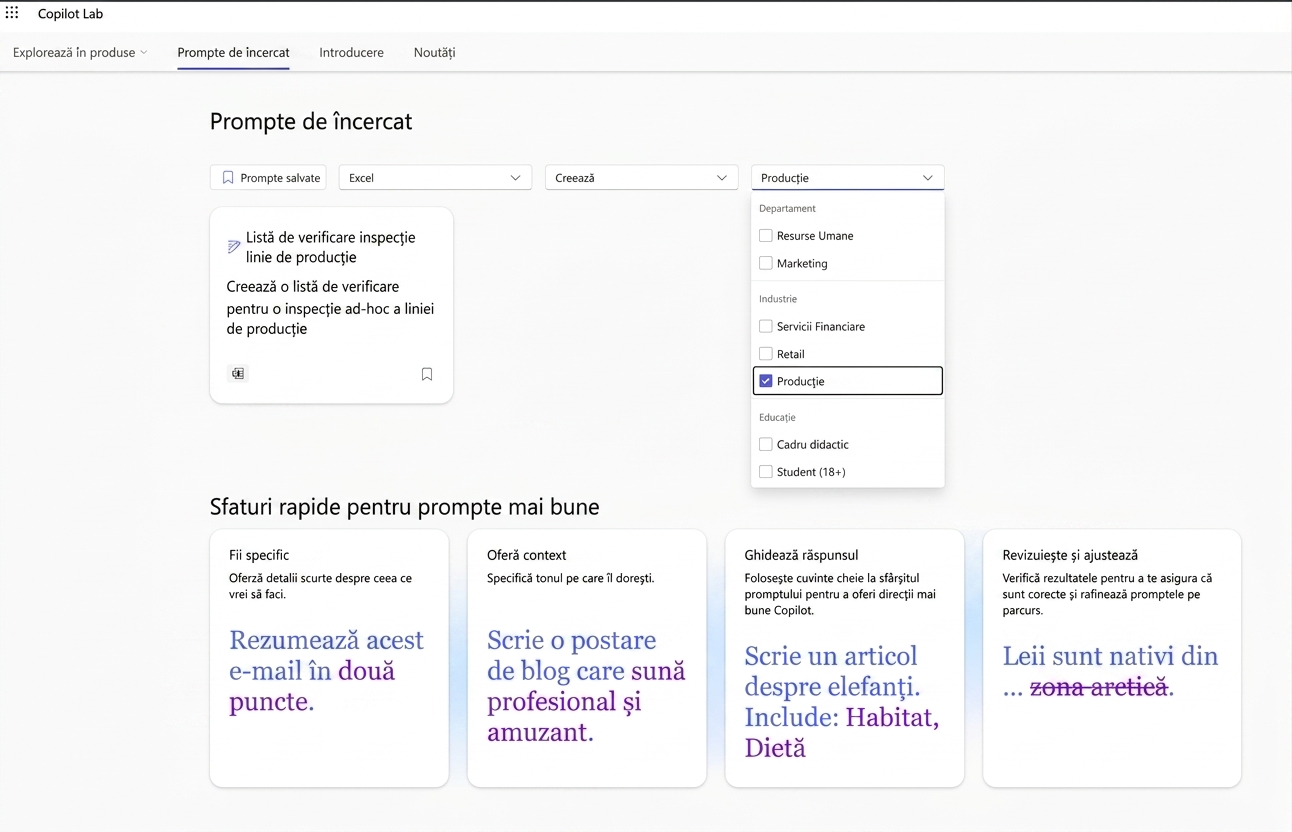Click the Scrie o postare de blog example
This screenshot has height=832, width=1292.
586,686
